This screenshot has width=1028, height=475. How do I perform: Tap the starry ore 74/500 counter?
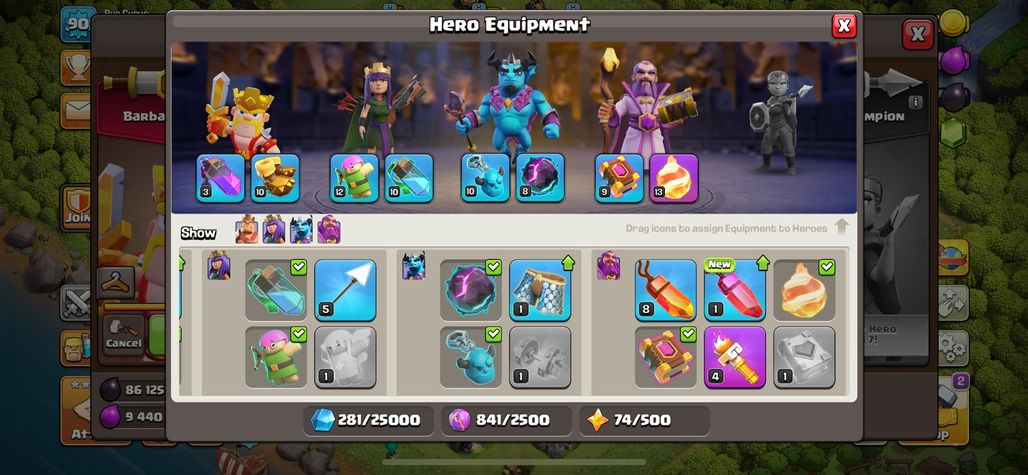pyautogui.click(x=644, y=421)
